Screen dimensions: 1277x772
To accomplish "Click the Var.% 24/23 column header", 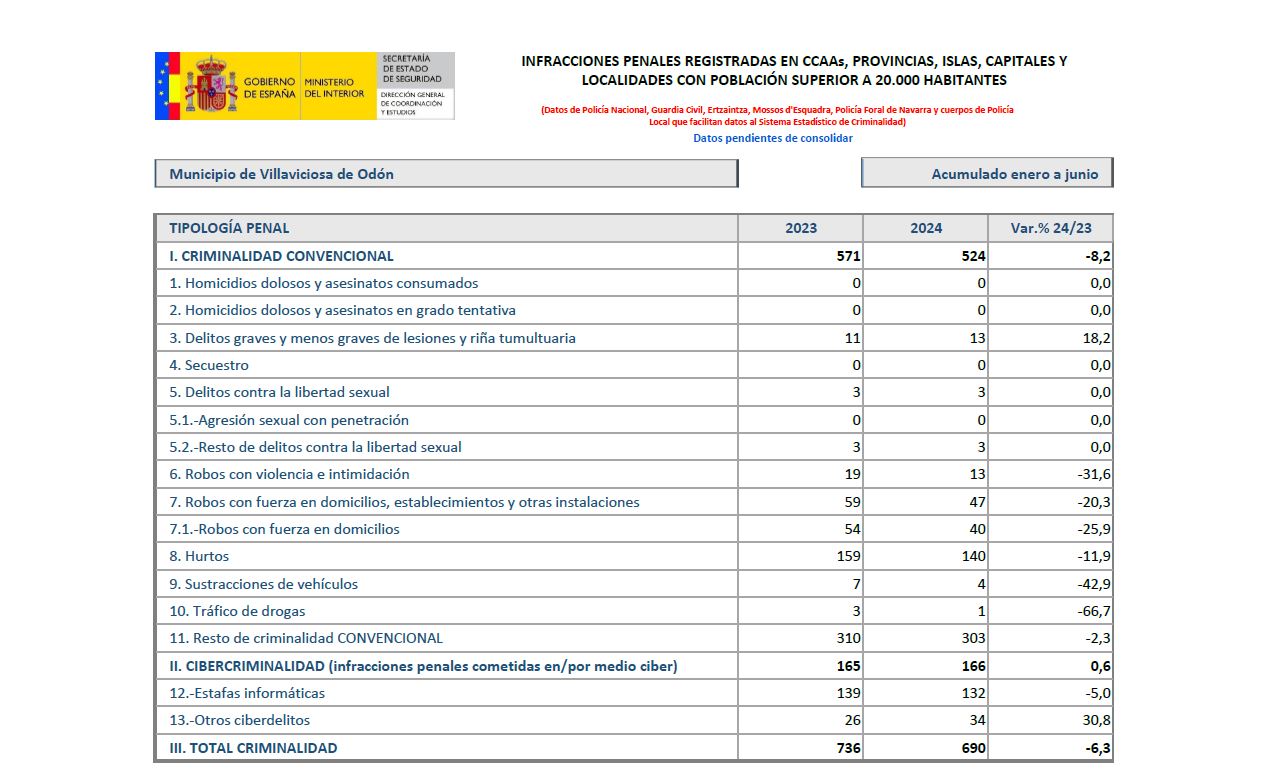I will coord(1050,228).
